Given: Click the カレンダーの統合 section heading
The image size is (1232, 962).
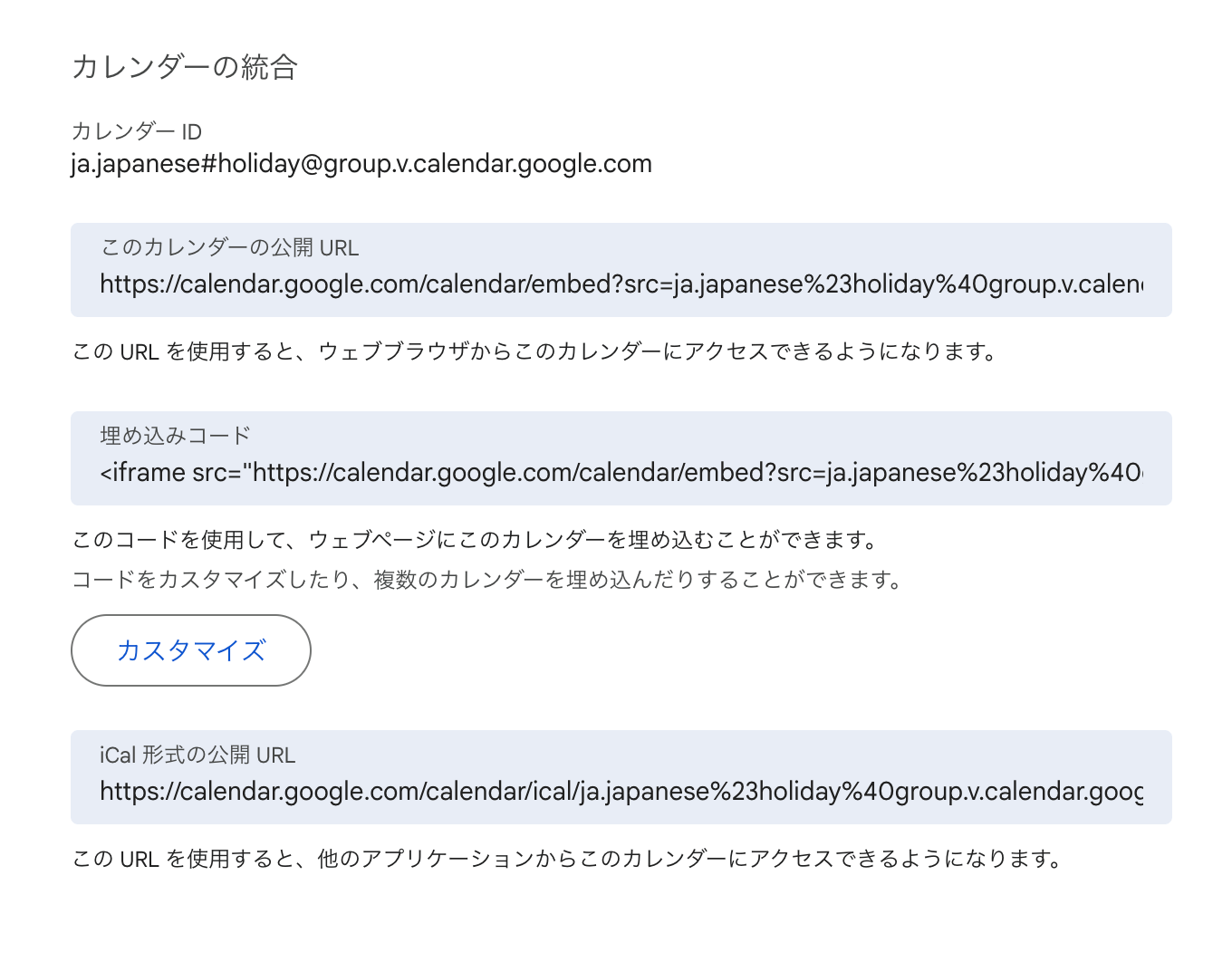Looking at the screenshot, I should [x=185, y=67].
